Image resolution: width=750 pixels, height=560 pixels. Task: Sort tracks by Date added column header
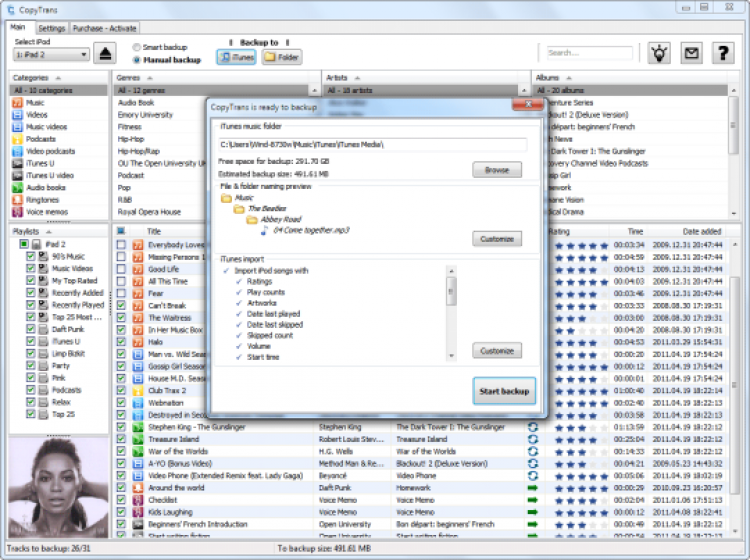click(702, 231)
